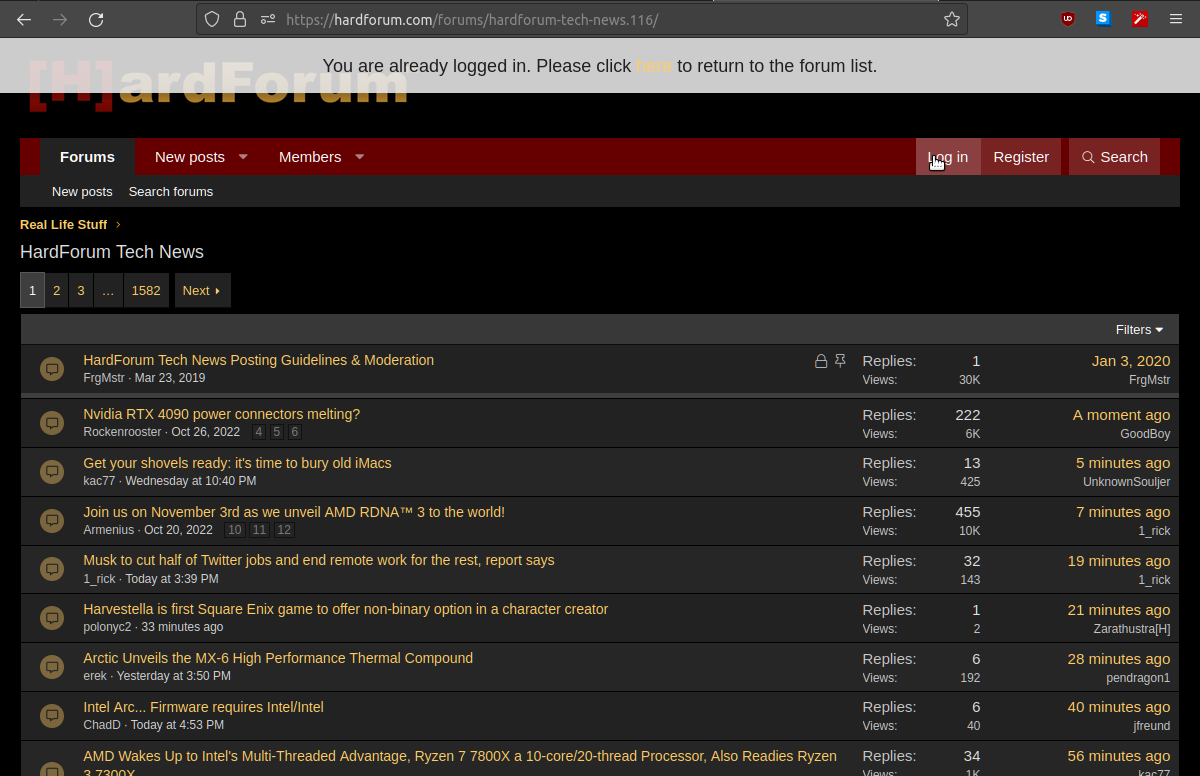This screenshot has height=776, width=1200.
Task: Click the browser forward arrow
Action: point(60,19)
